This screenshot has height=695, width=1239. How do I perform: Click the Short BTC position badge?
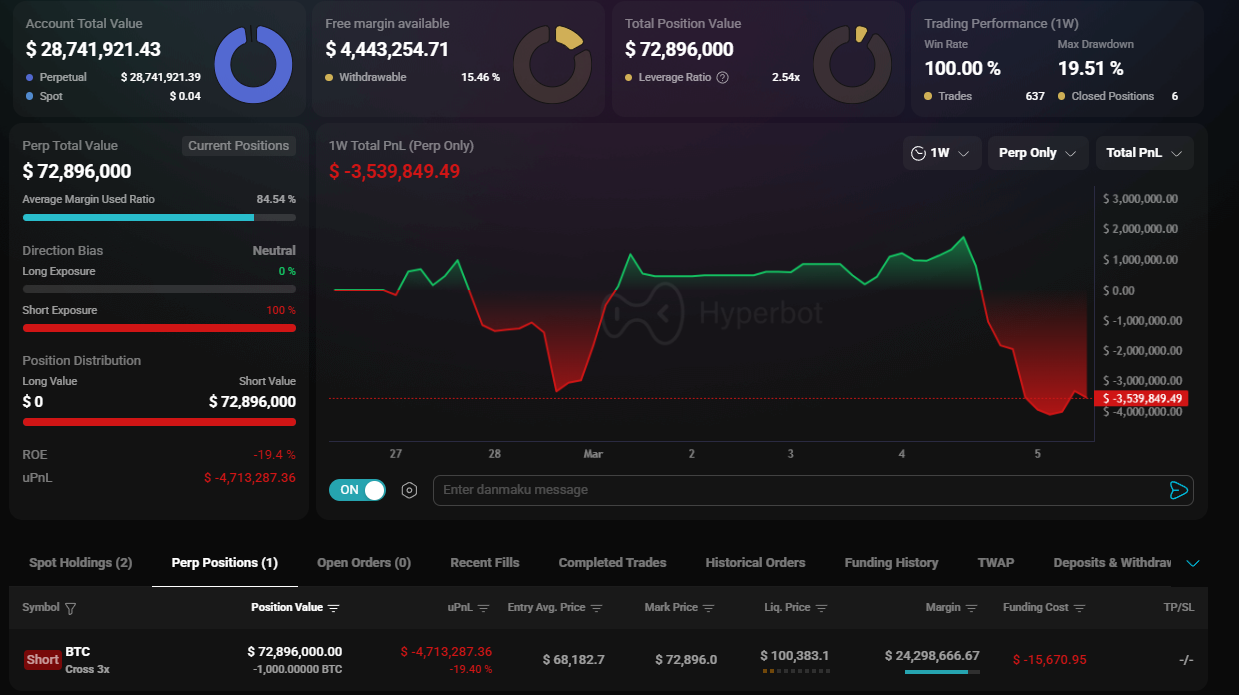click(42, 660)
